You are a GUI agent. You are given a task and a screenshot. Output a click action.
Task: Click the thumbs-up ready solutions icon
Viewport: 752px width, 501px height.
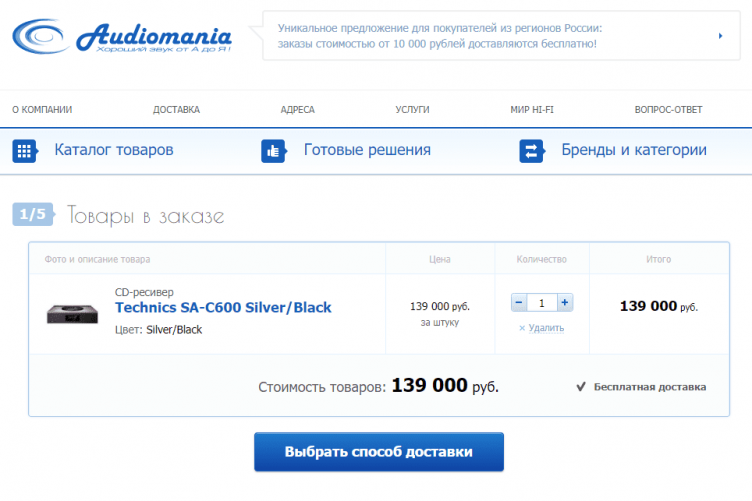click(x=273, y=151)
